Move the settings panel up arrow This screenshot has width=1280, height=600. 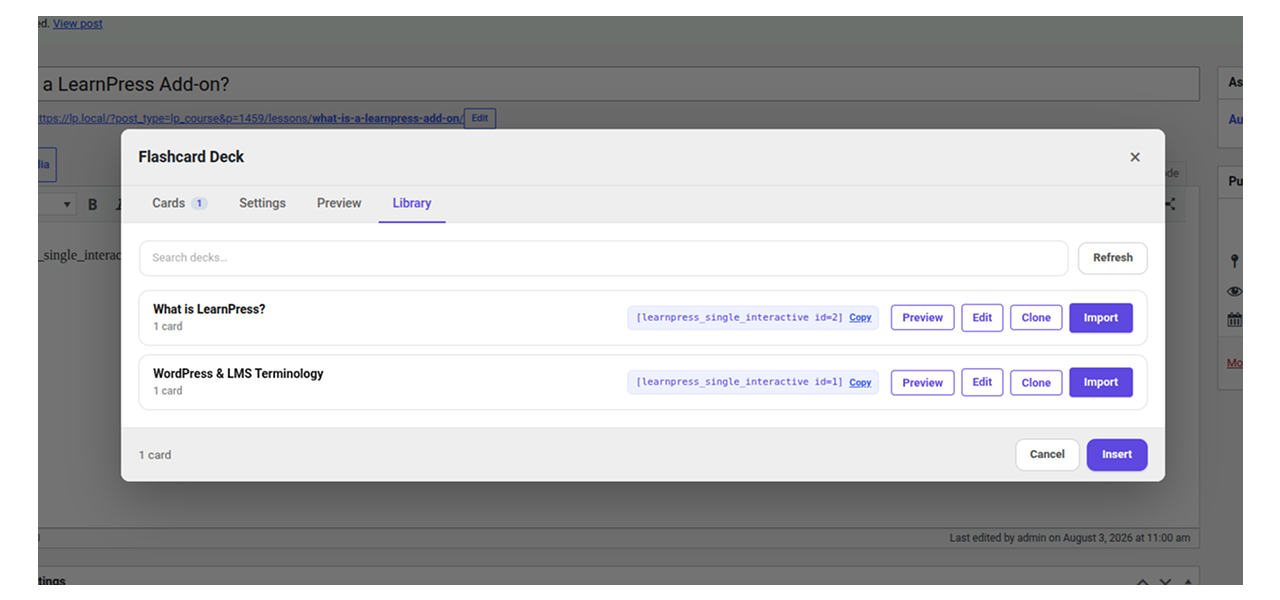[1143, 582]
